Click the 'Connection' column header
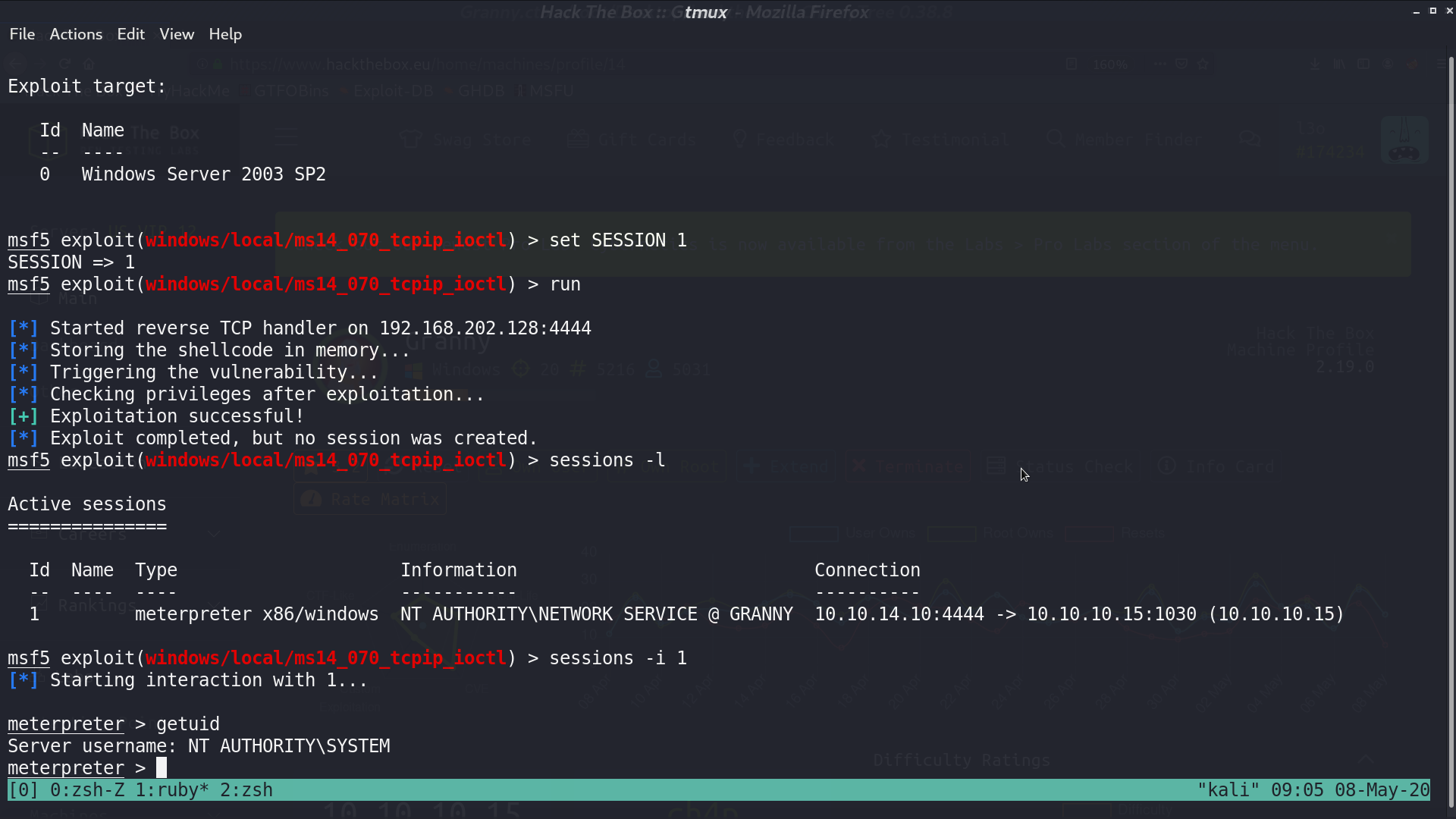Viewport: 1456px width, 819px height. [868, 570]
